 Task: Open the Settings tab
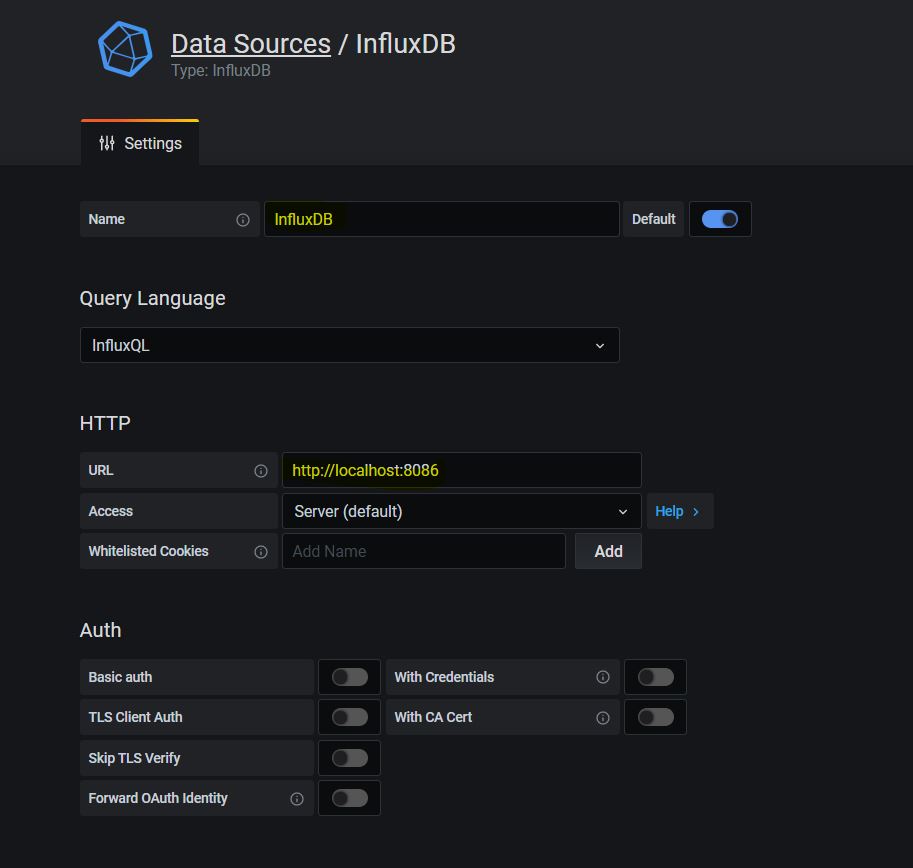(140, 143)
